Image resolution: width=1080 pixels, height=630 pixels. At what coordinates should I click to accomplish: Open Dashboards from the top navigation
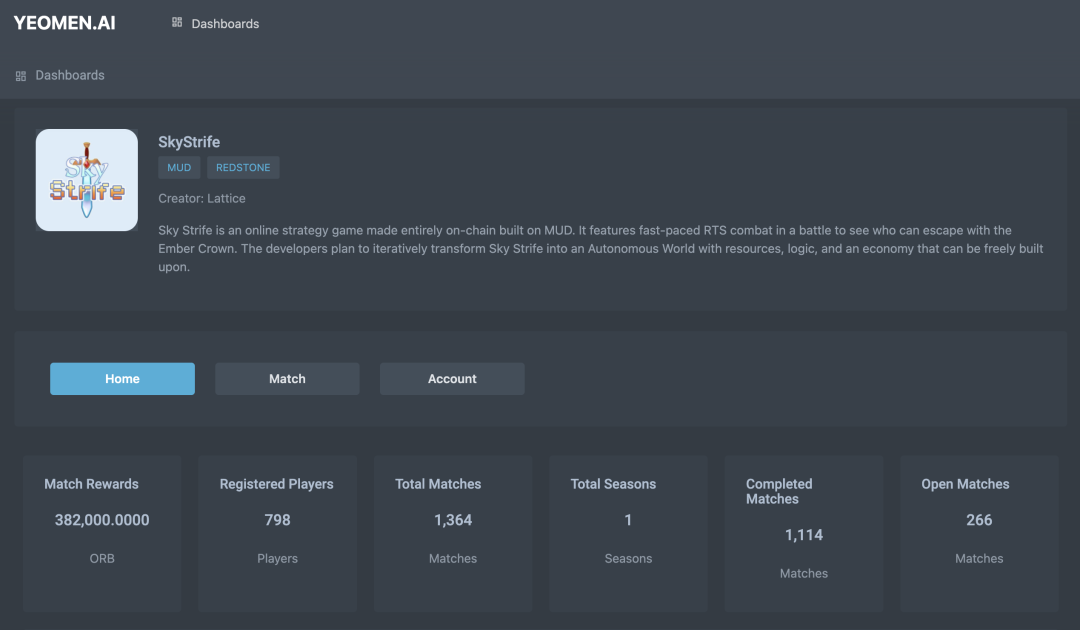[x=225, y=24]
